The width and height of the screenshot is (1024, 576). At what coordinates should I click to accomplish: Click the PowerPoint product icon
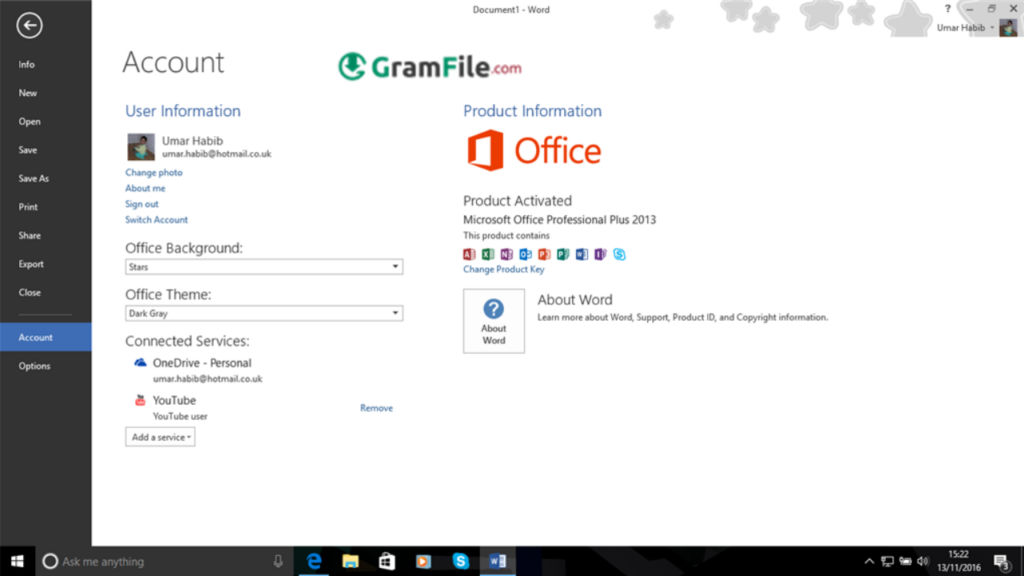click(544, 254)
